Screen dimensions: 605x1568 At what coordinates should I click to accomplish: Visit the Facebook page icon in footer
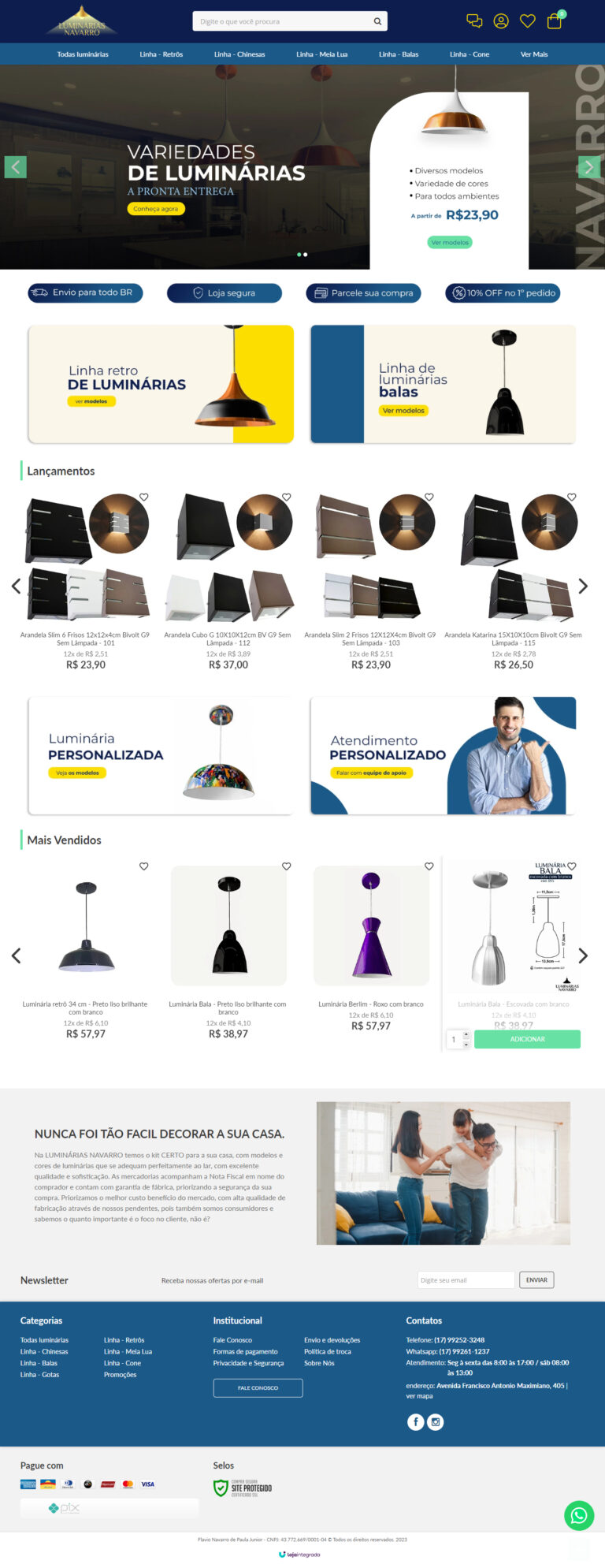415,1421
